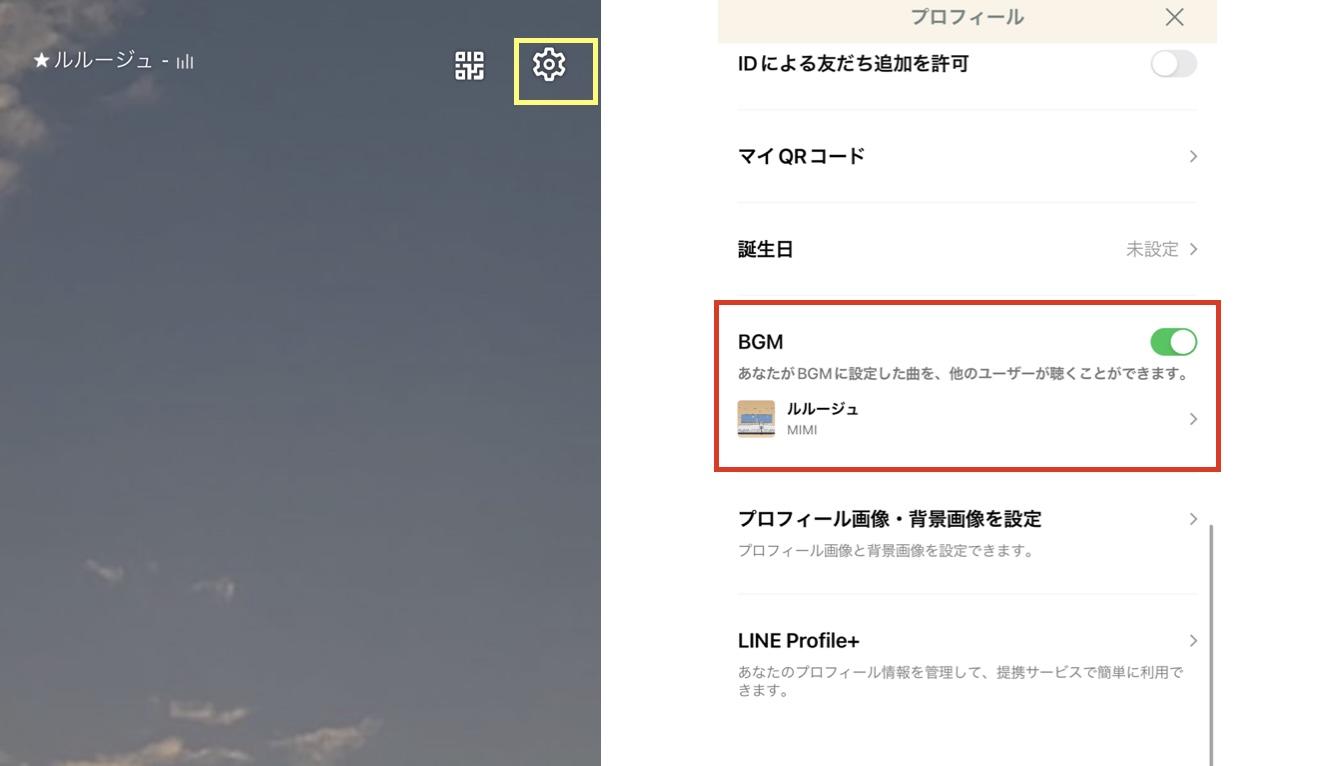
Task: Click the ルルージュ album art thumbnail
Action: click(756, 419)
